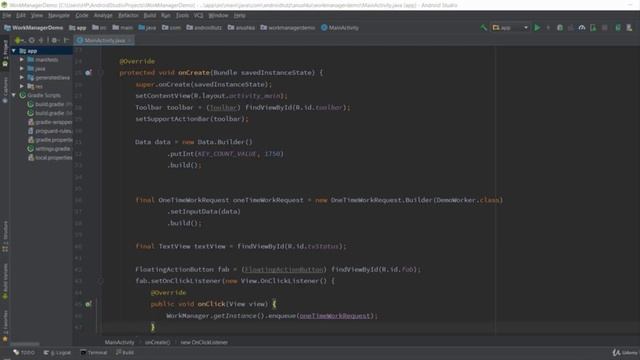Click the override gutter icon beside onCreate
Image resolution: width=640 pixels, height=360 pixels.
(88, 73)
